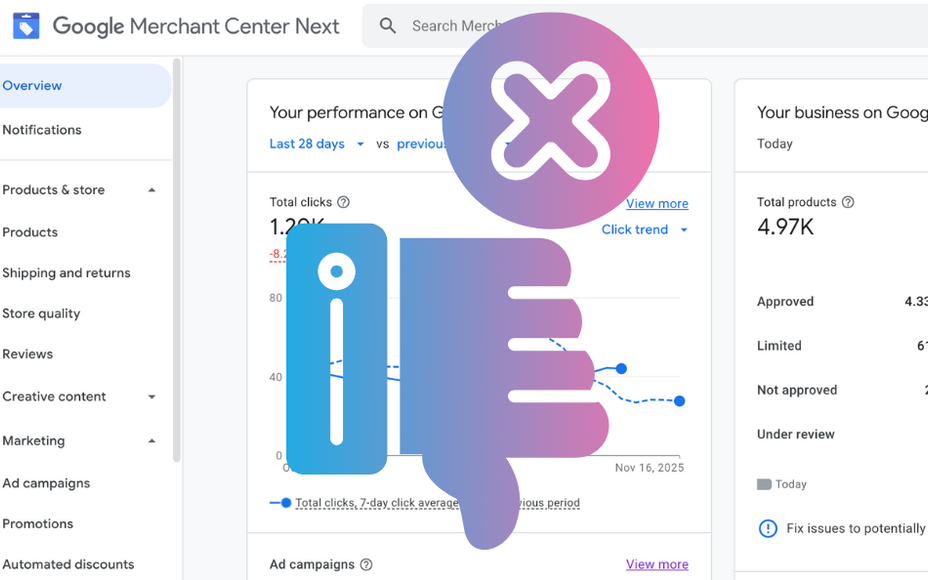928x580 pixels.
Task: Collapse the Products & store section
Action: [152, 189]
